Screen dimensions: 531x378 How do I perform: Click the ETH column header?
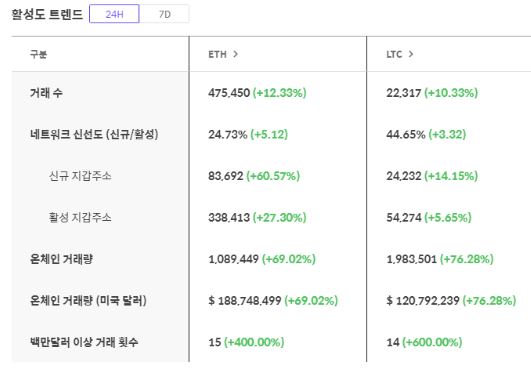click(x=217, y=54)
